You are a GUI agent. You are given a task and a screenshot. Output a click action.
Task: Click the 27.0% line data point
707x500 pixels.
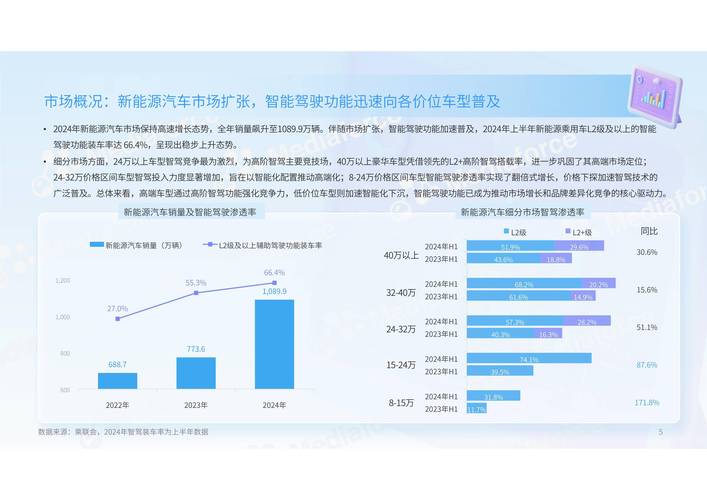[x=118, y=319]
